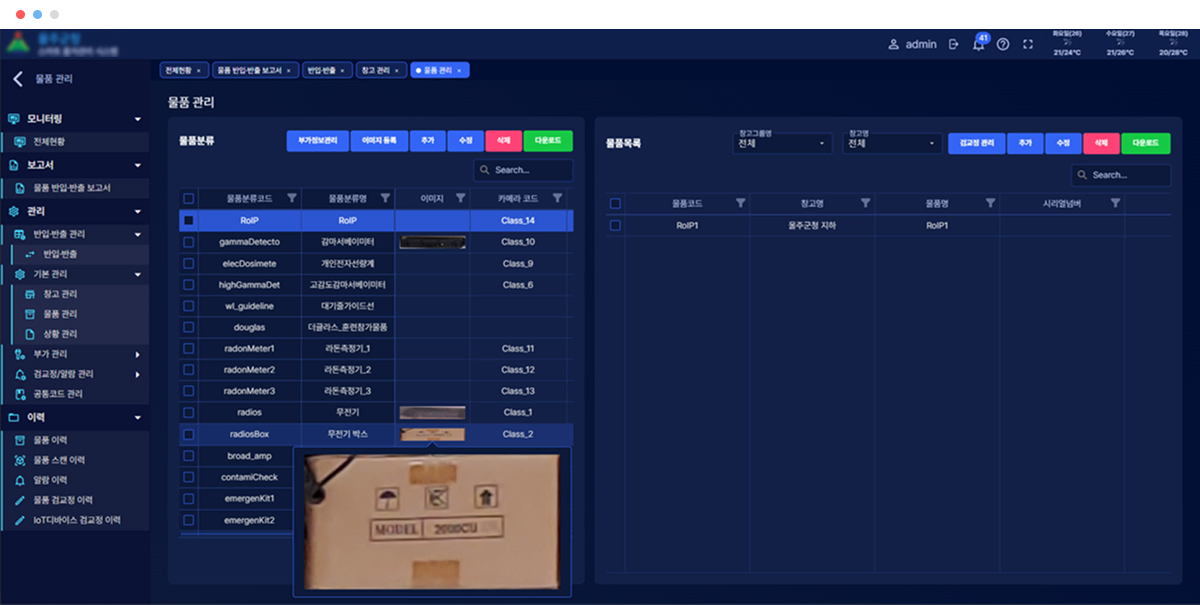Screen dimensions: 1200x605
Task: Click the filter icon on 시리얼넘버 column
Action: point(1115,203)
